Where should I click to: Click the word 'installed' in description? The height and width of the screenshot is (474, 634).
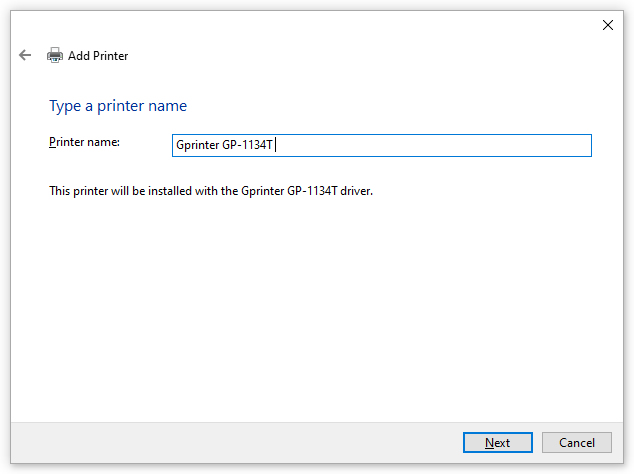pyautogui.click(x=170, y=191)
